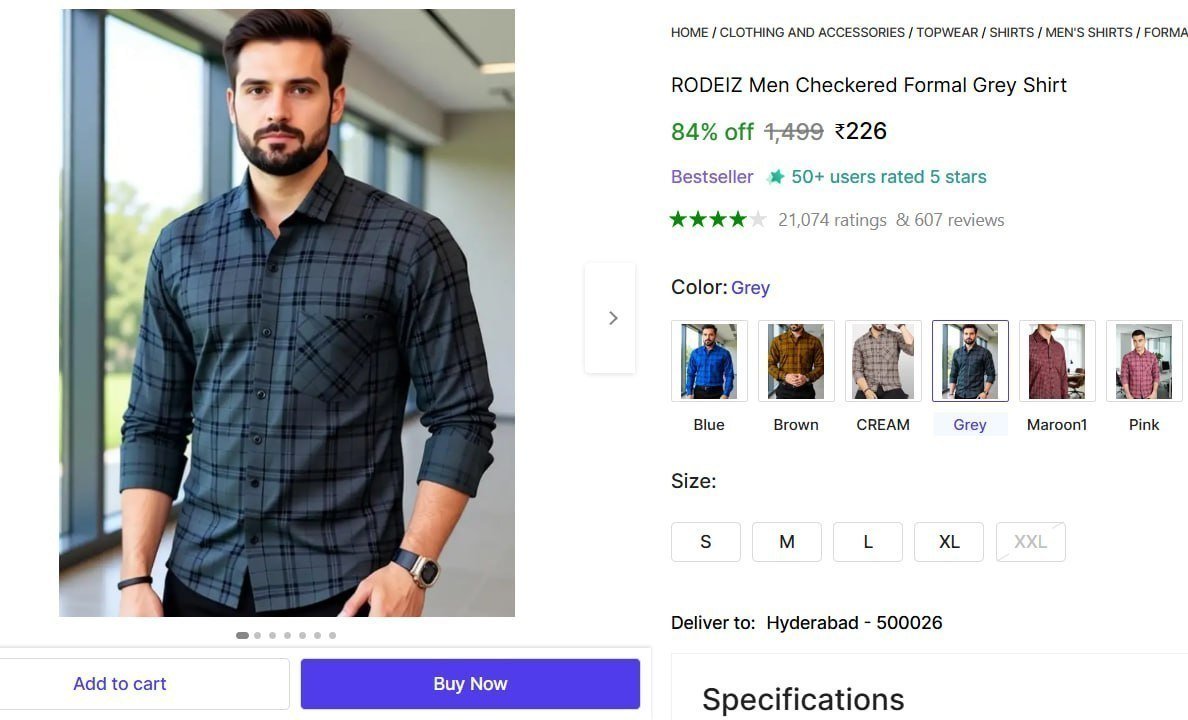
Task: Open the HOME breadcrumb link
Action: point(689,32)
